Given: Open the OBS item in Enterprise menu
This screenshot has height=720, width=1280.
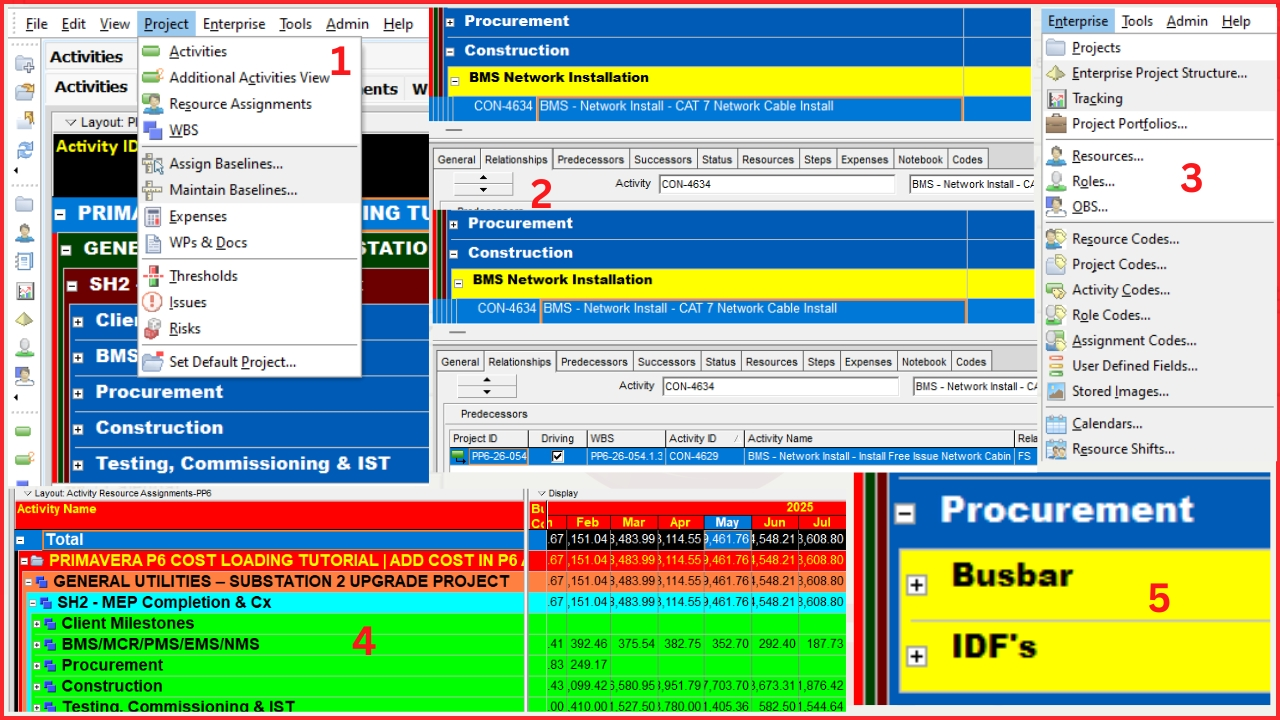Looking at the screenshot, I should coord(1089,207).
